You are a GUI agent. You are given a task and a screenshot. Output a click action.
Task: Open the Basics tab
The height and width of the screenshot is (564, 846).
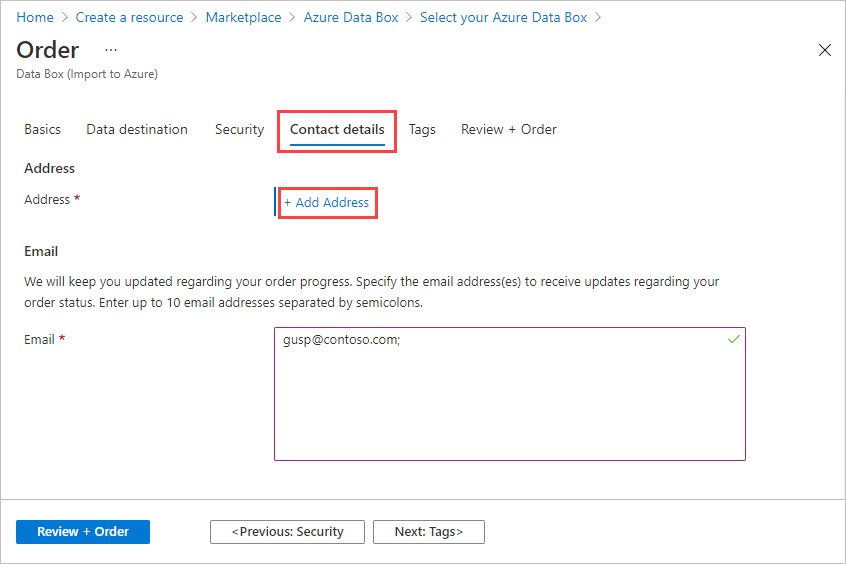click(42, 129)
